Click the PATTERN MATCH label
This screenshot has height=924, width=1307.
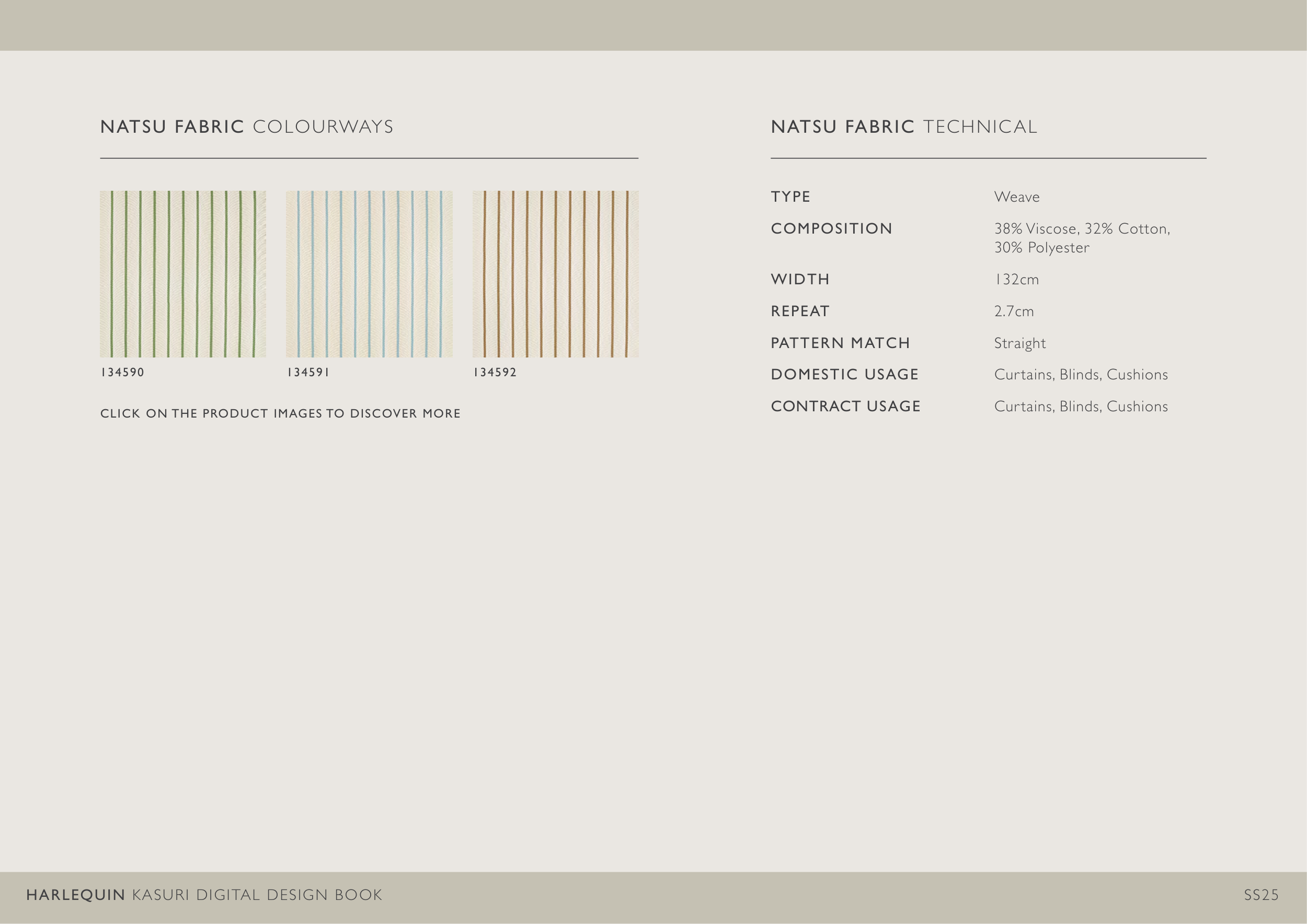click(840, 343)
